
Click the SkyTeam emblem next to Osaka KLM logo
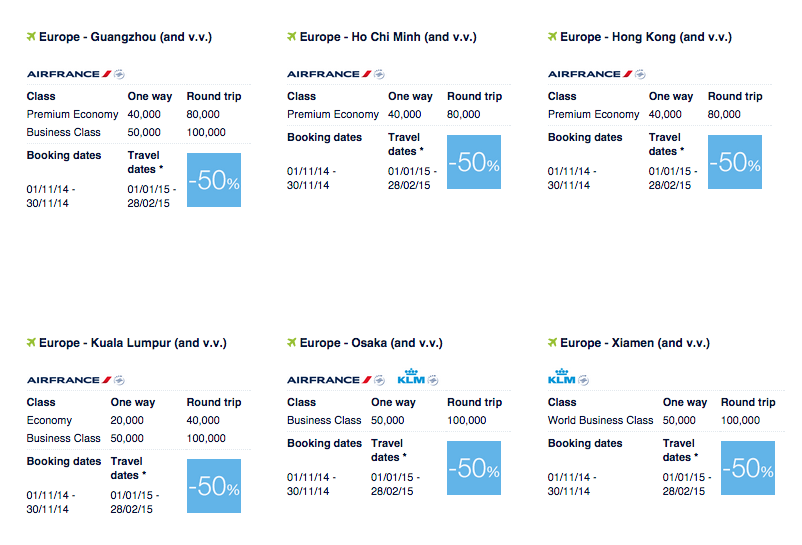(433, 380)
